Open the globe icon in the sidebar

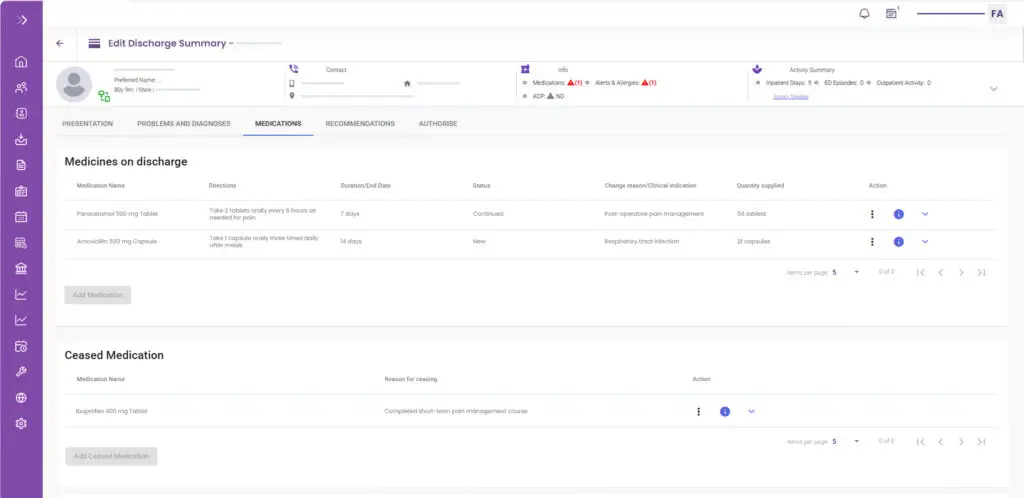click(21, 397)
